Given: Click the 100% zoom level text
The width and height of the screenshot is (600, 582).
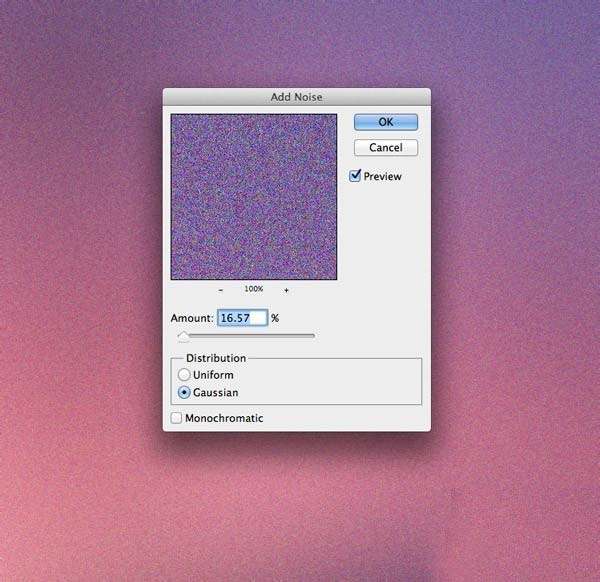Looking at the screenshot, I should tap(254, 289).
